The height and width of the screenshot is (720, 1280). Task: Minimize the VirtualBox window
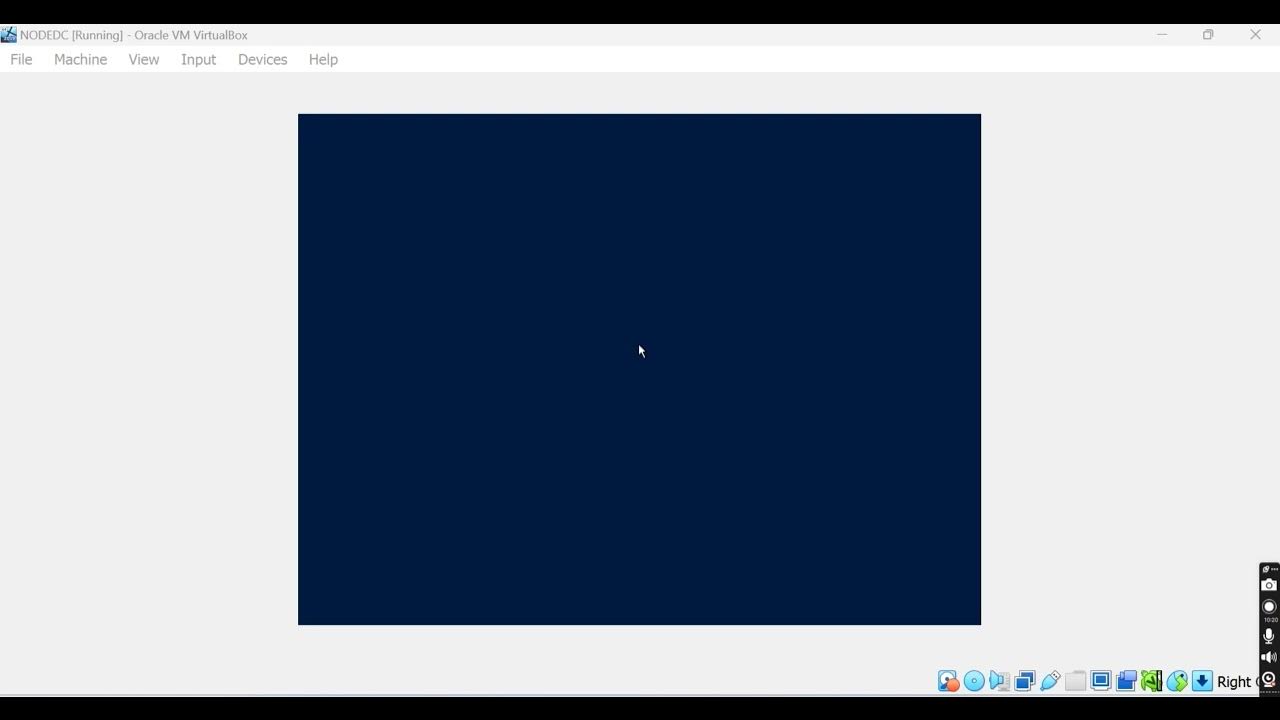tap(1162, 35)
